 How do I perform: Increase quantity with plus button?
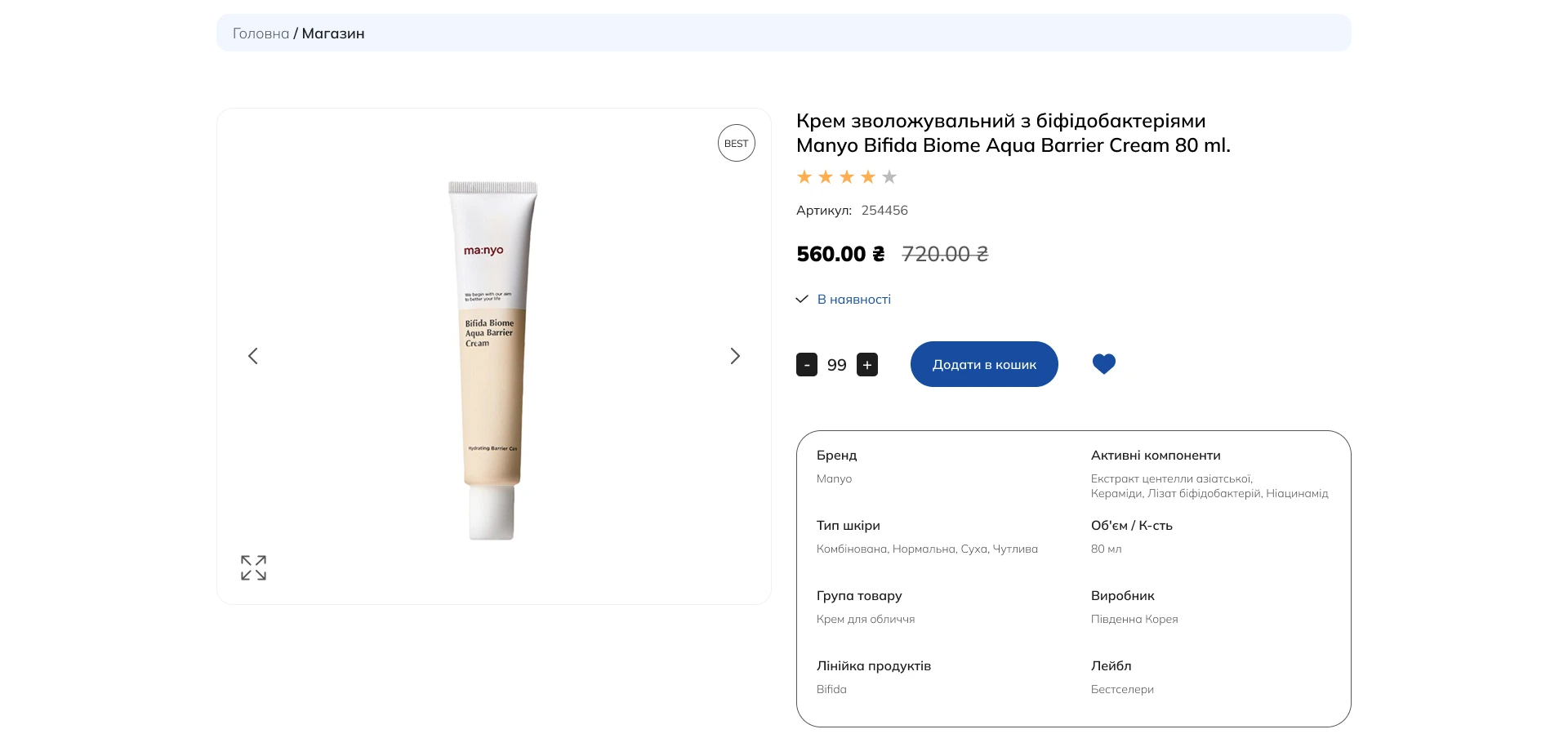(x=867, y=365)
